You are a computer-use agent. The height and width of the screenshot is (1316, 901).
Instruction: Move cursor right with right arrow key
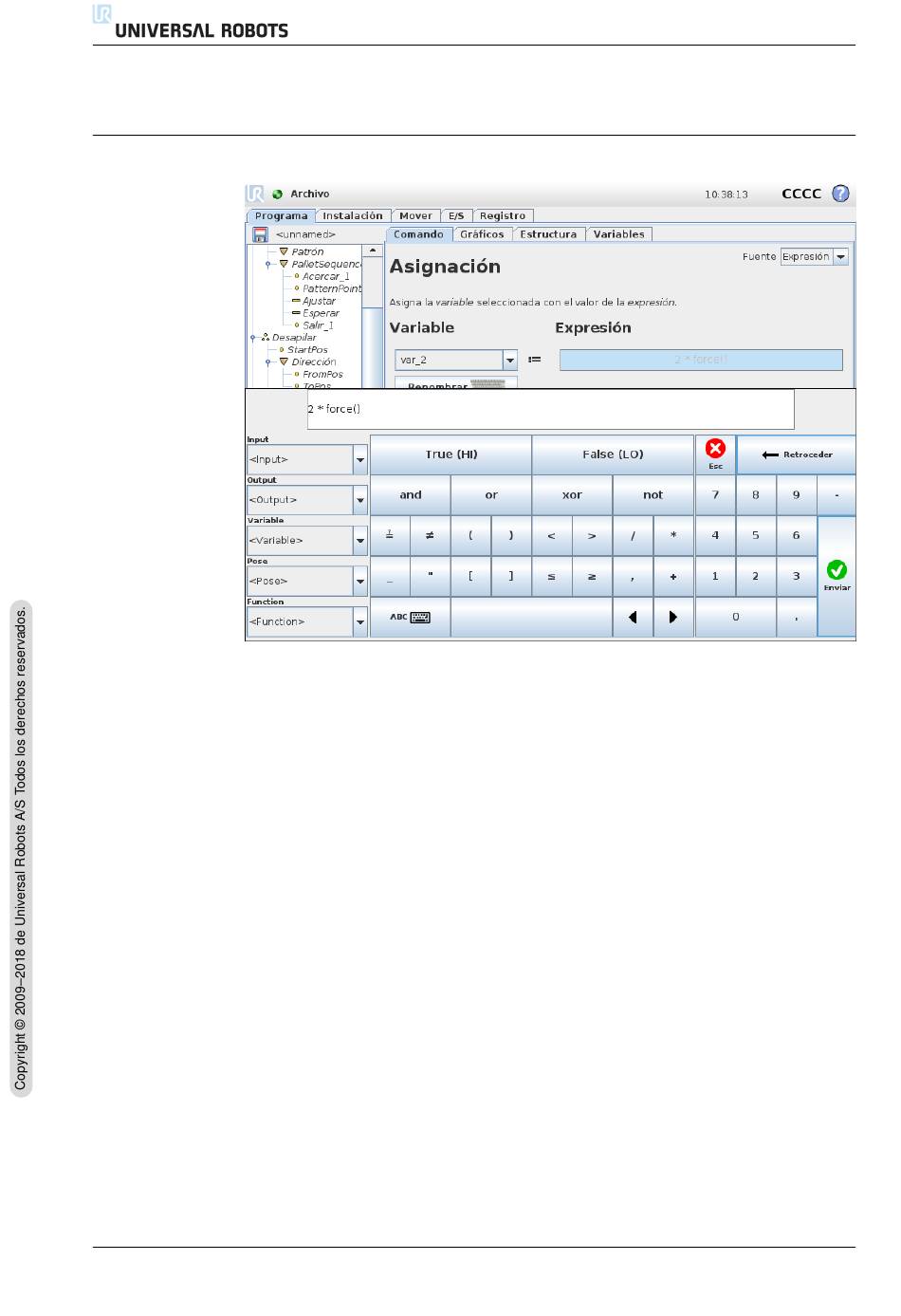pyautogui.click(x=673, y=617)
